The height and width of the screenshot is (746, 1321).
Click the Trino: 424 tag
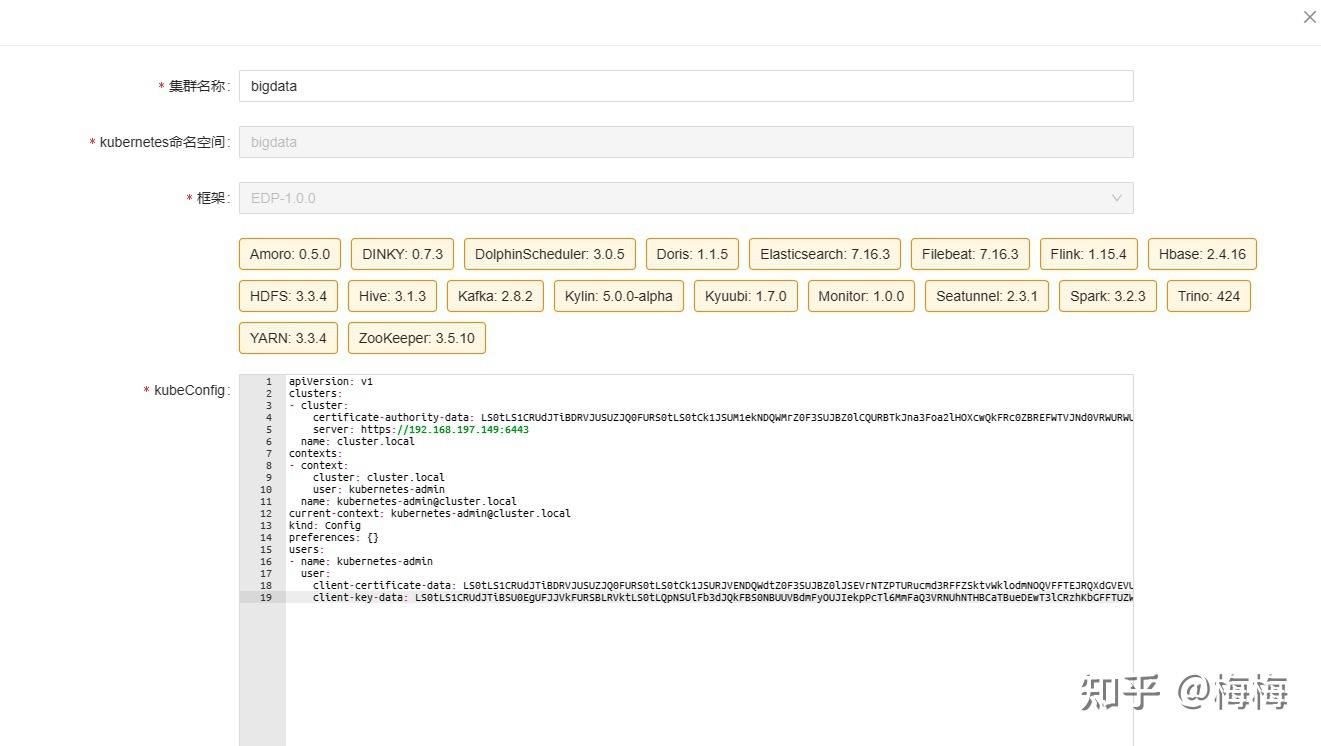(1209, 296)
